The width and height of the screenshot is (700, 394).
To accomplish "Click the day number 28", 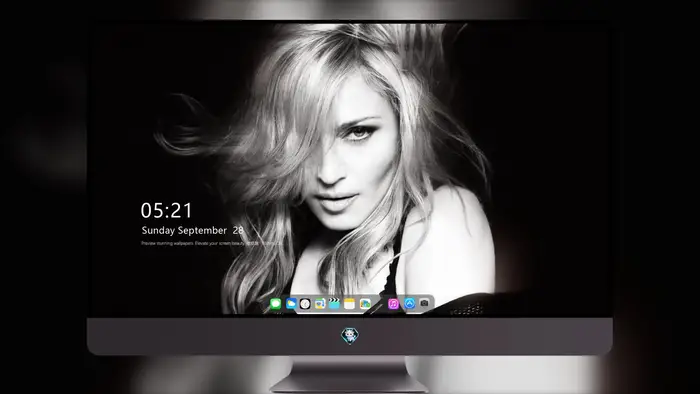I will [x=238, y=230].
